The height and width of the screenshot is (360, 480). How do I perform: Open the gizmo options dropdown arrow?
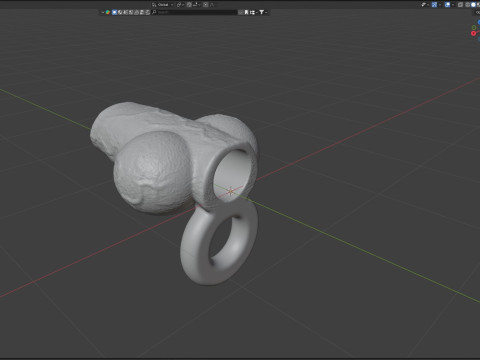(440, 5)
